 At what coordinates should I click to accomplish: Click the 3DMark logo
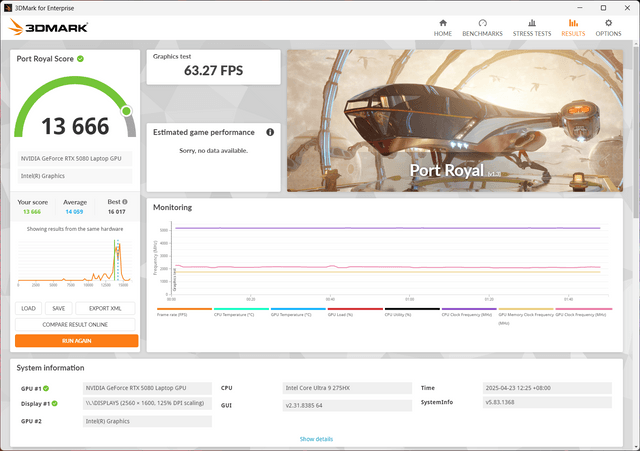(x=48, y=27)
